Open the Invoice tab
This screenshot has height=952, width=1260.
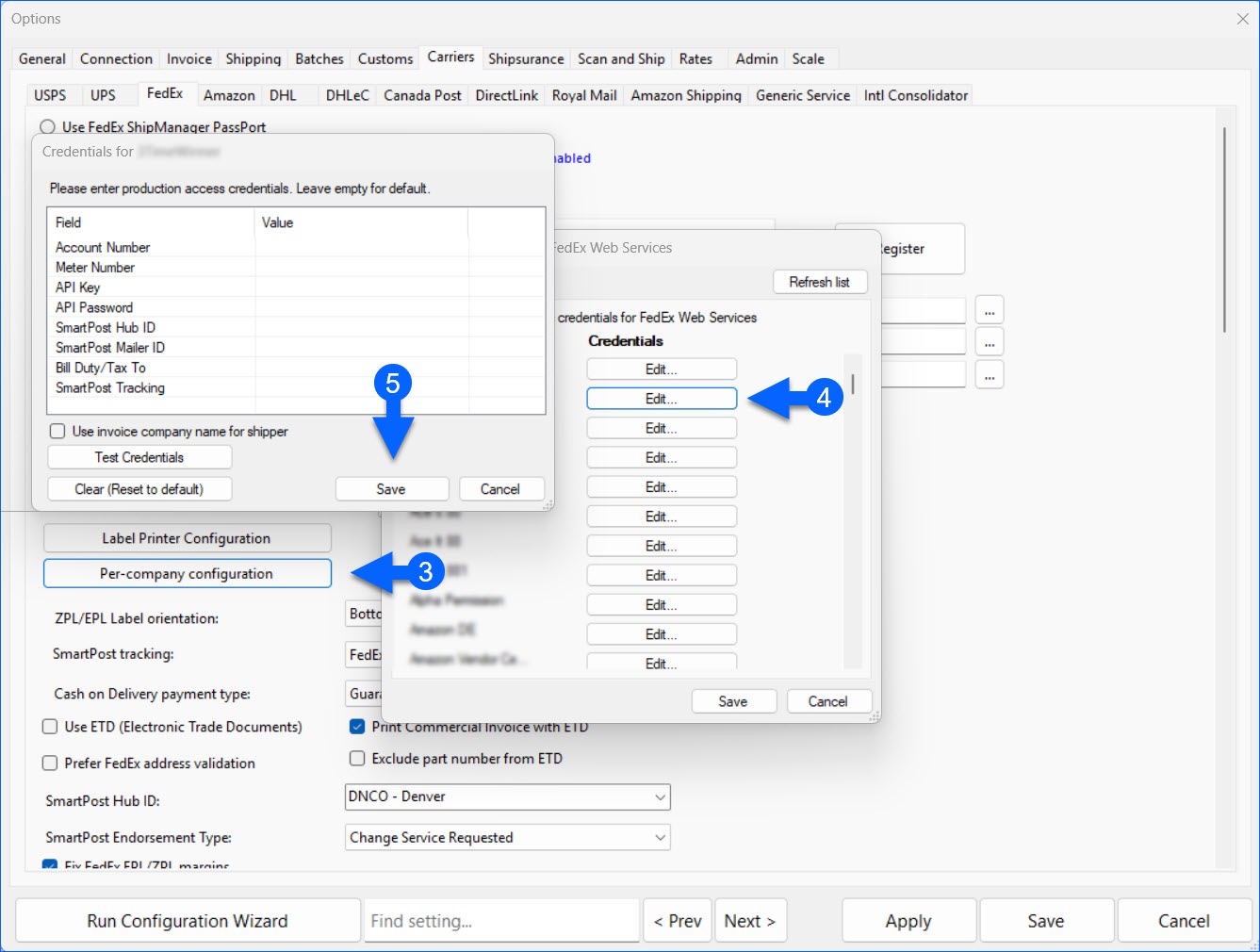189,58
